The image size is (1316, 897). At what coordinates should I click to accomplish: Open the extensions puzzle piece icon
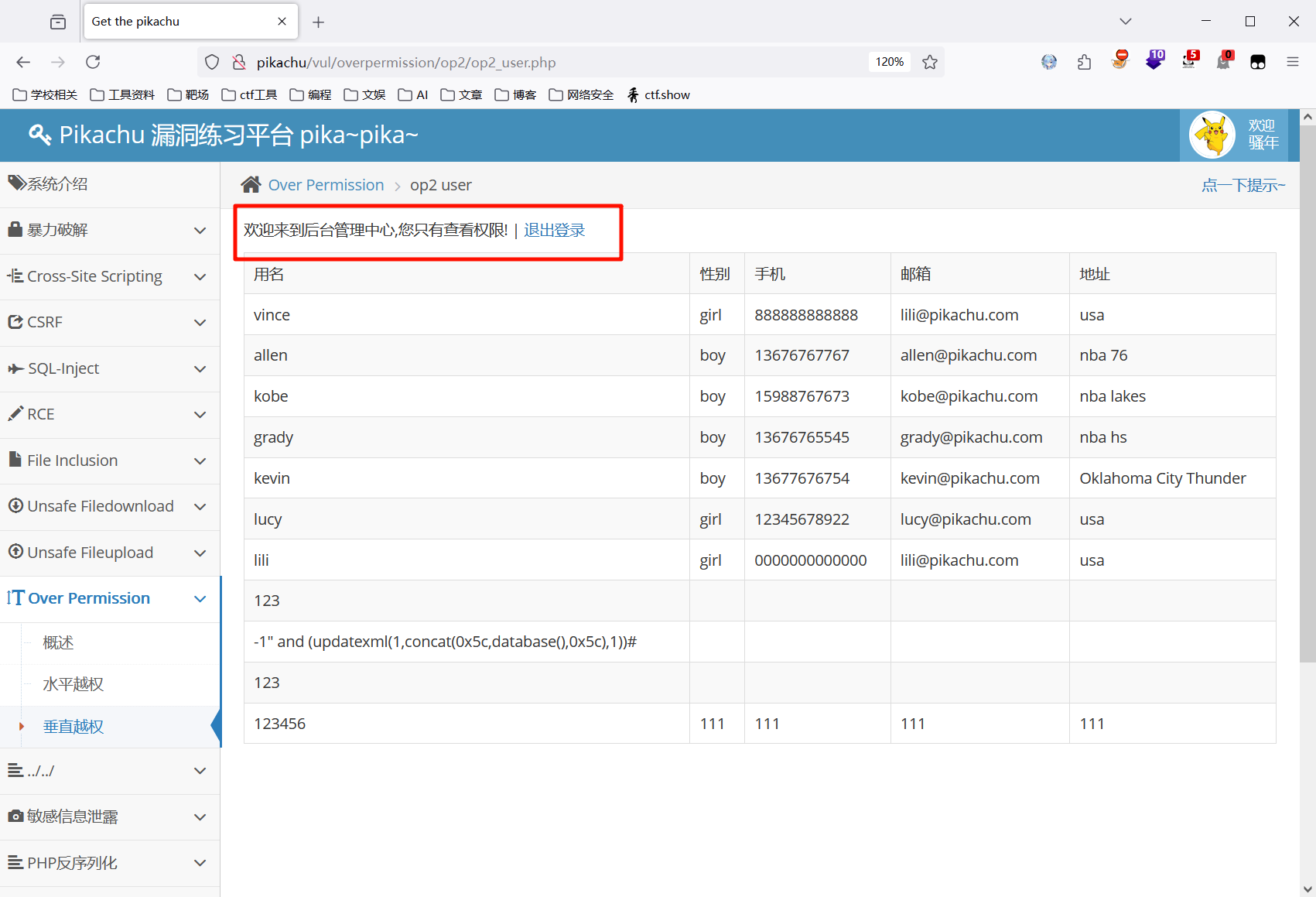point(1084,62)
